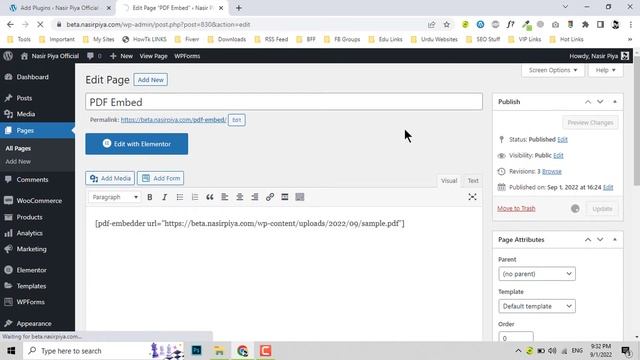Open the Windows Start menu
The width and height of the screenshot is (640, 360).
coord(11,351)
